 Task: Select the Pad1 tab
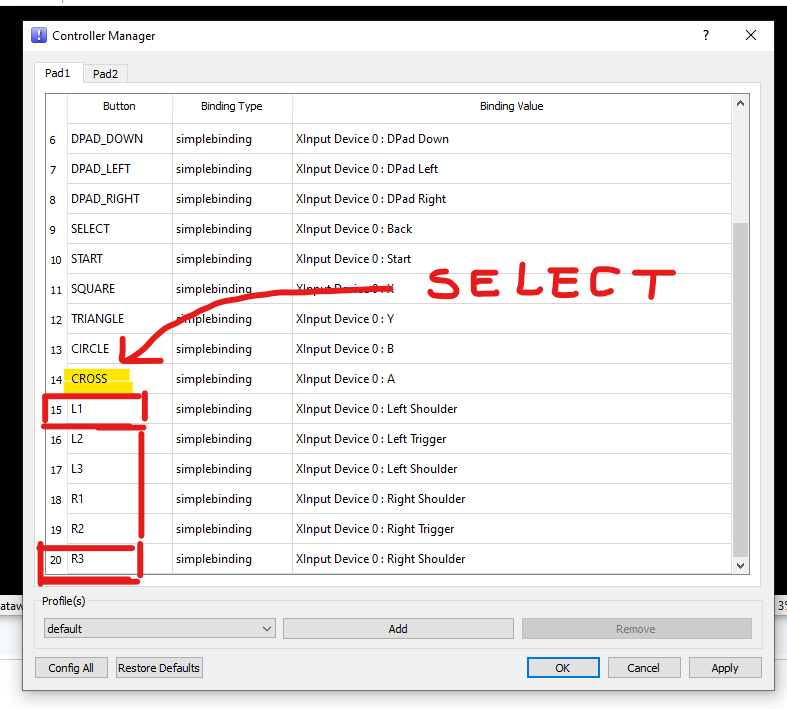[x=58, y=73]
